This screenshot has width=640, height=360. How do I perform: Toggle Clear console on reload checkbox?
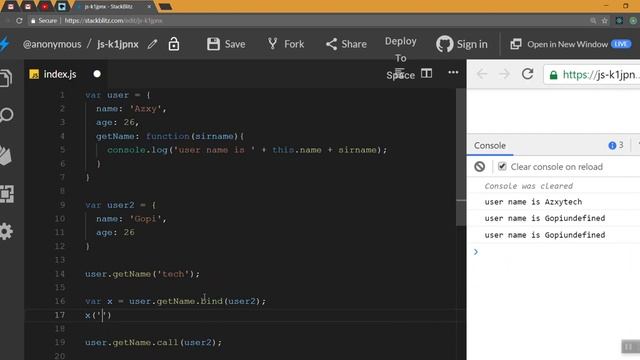[x=502, y=167]
